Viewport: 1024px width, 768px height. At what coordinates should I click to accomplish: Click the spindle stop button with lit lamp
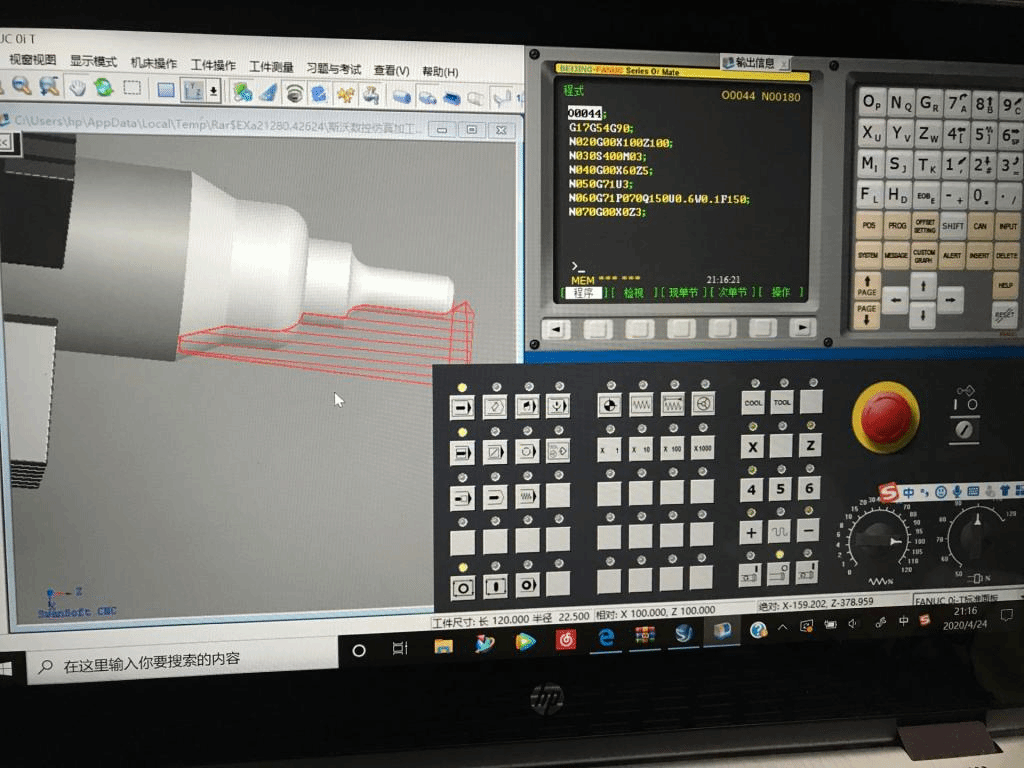(778, 574)
